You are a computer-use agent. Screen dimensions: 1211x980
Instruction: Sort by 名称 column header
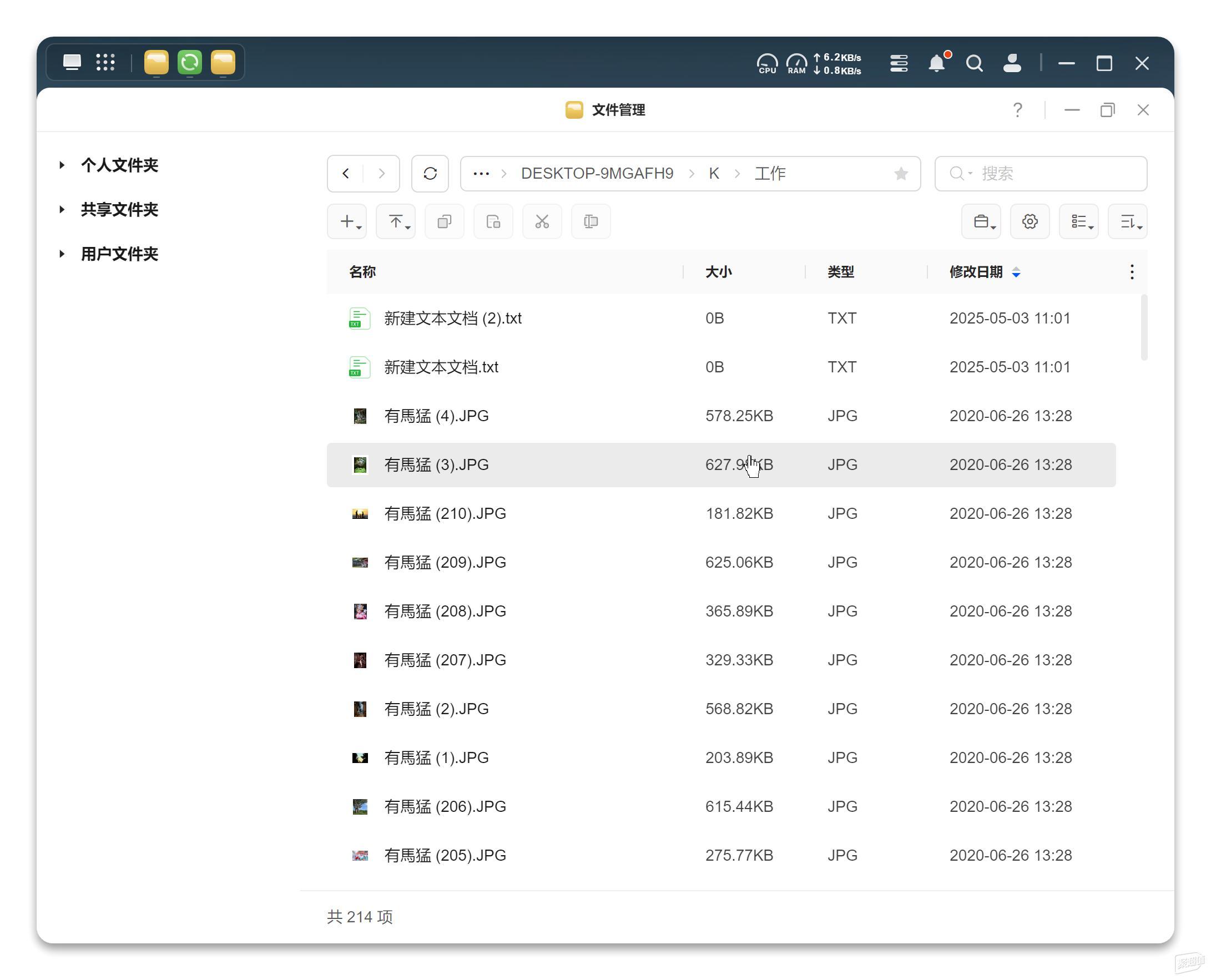point(362,272)
